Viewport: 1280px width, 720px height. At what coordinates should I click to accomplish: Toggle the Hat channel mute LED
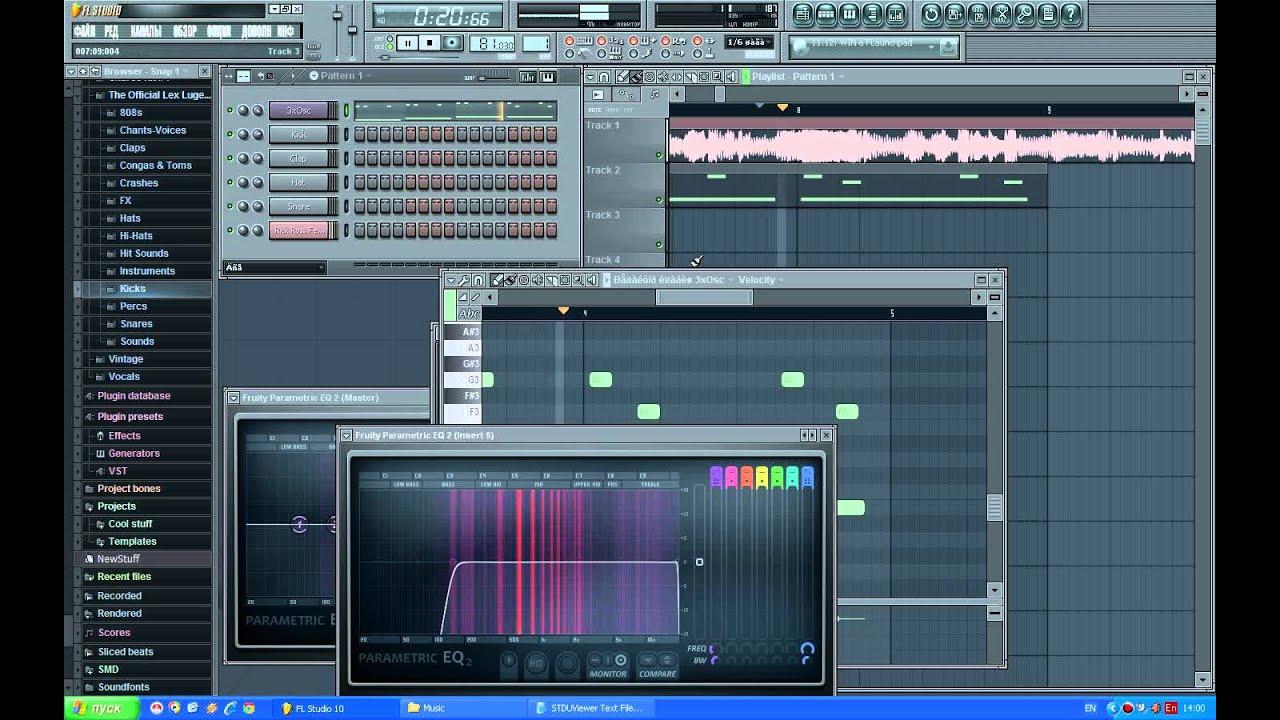tap(230, 182)
